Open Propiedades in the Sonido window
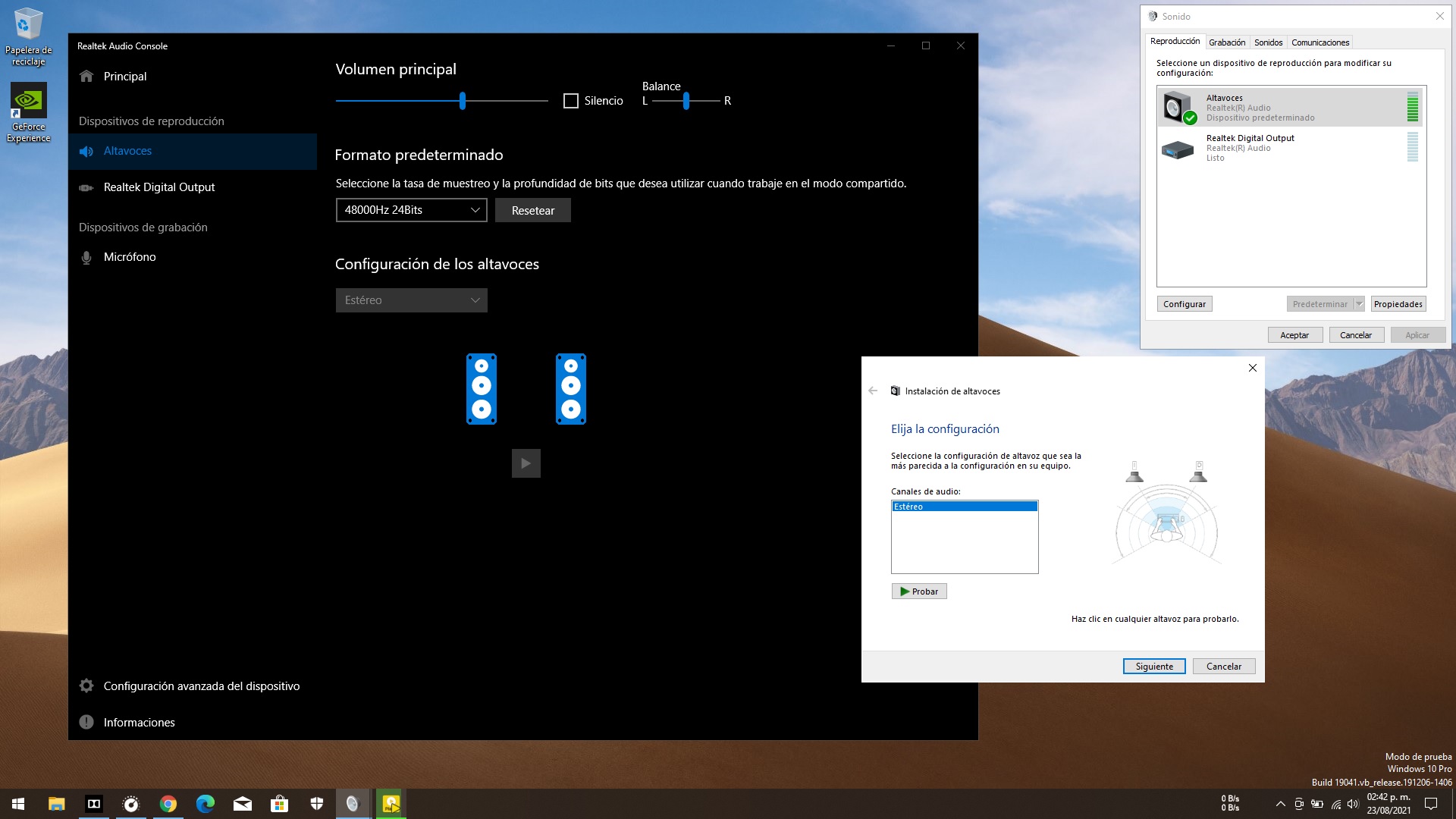 [1398, 304]
